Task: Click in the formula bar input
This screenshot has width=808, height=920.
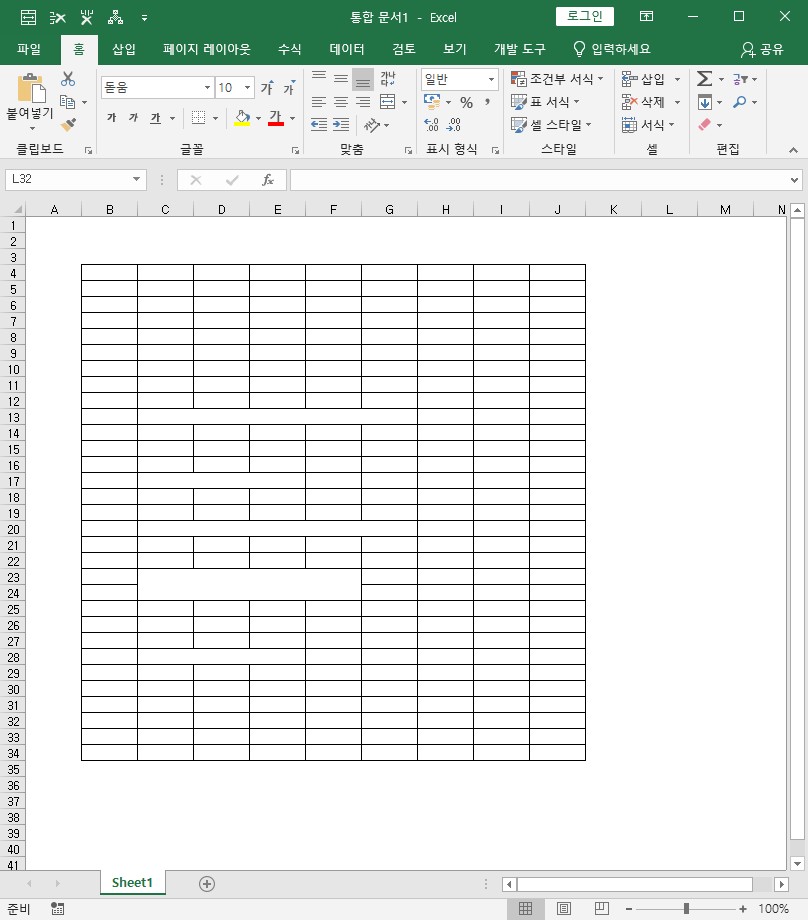Action: pyautogui.click(x=539, y=180)
